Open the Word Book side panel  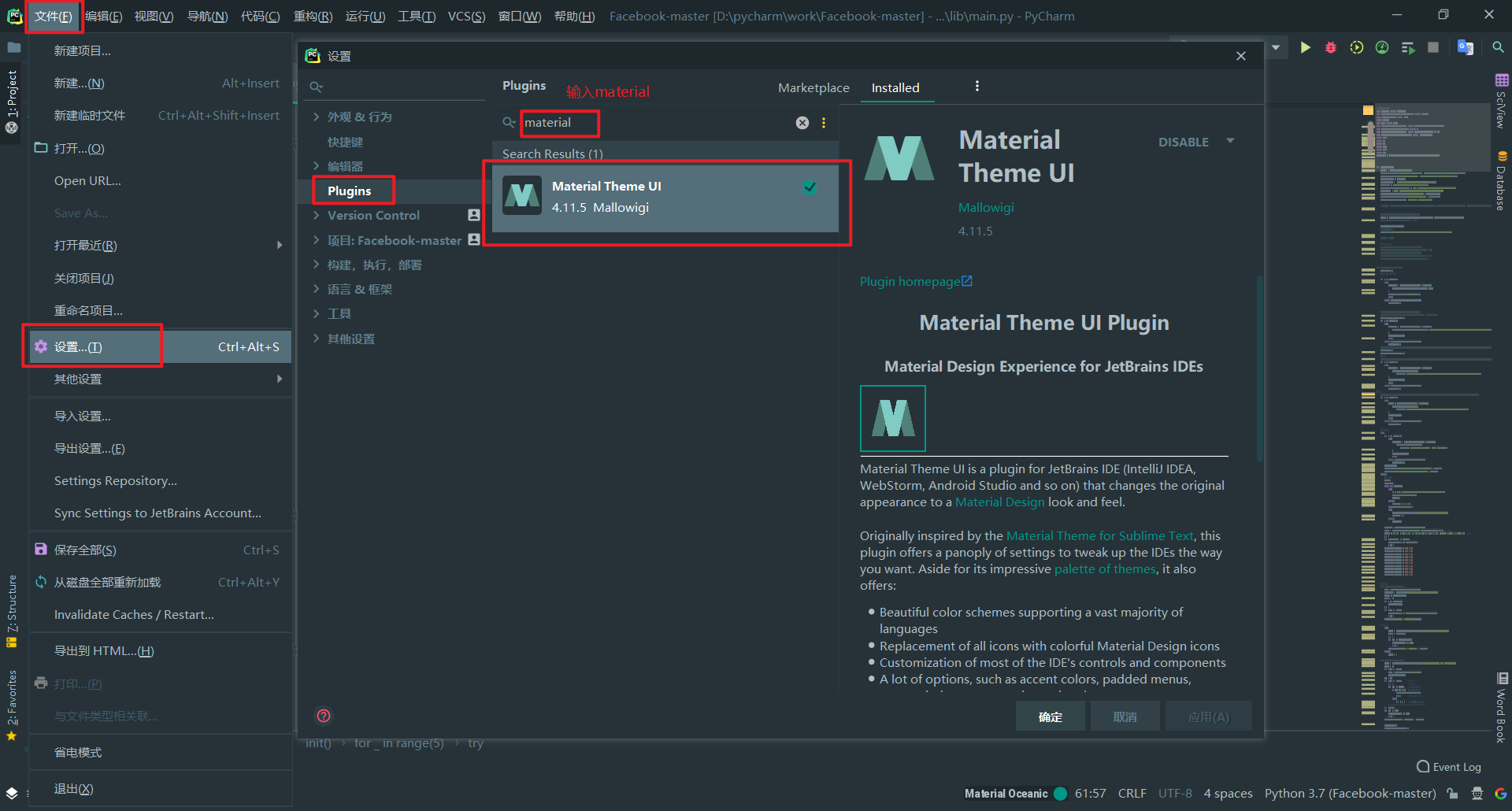[1502, 707]
